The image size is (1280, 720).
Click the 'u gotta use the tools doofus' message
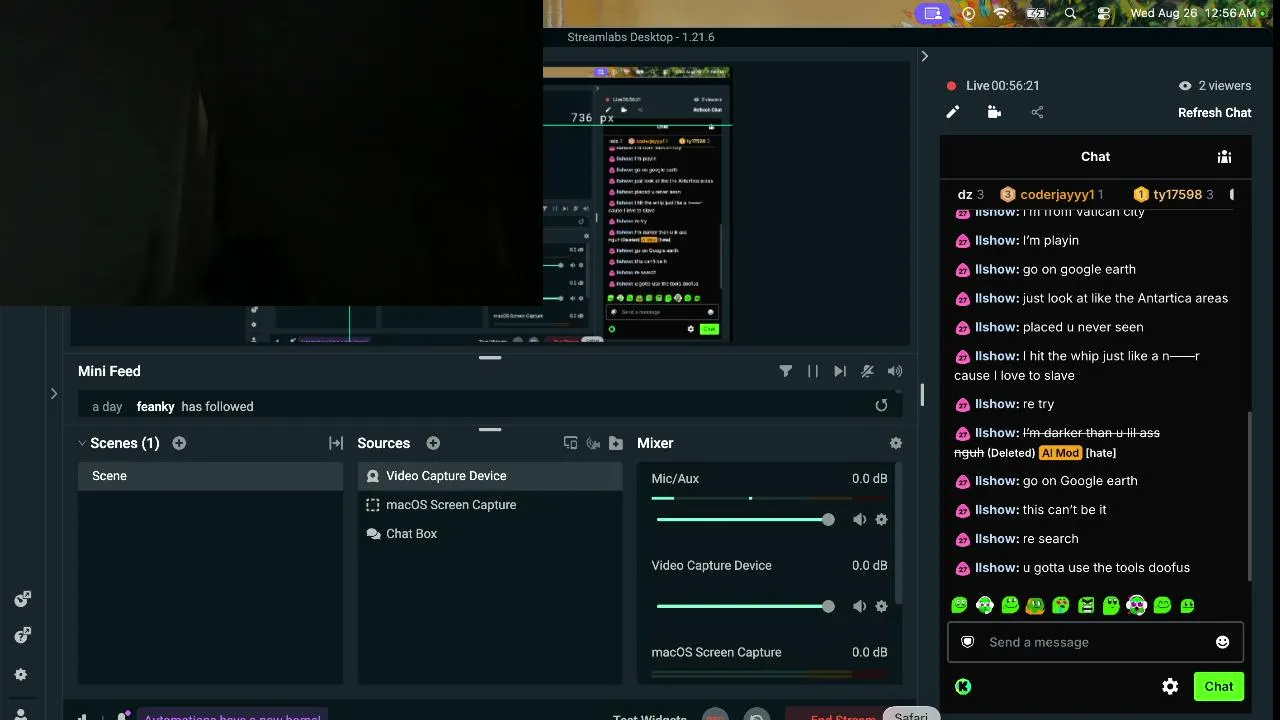[x=1106, y=568]
